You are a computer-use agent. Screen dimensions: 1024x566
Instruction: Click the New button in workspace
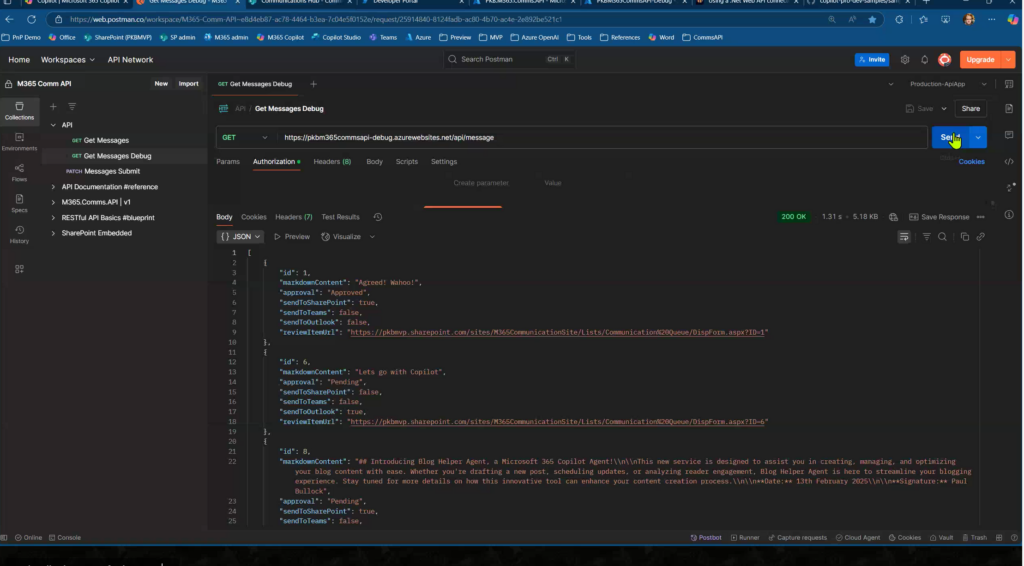(161, 84)
